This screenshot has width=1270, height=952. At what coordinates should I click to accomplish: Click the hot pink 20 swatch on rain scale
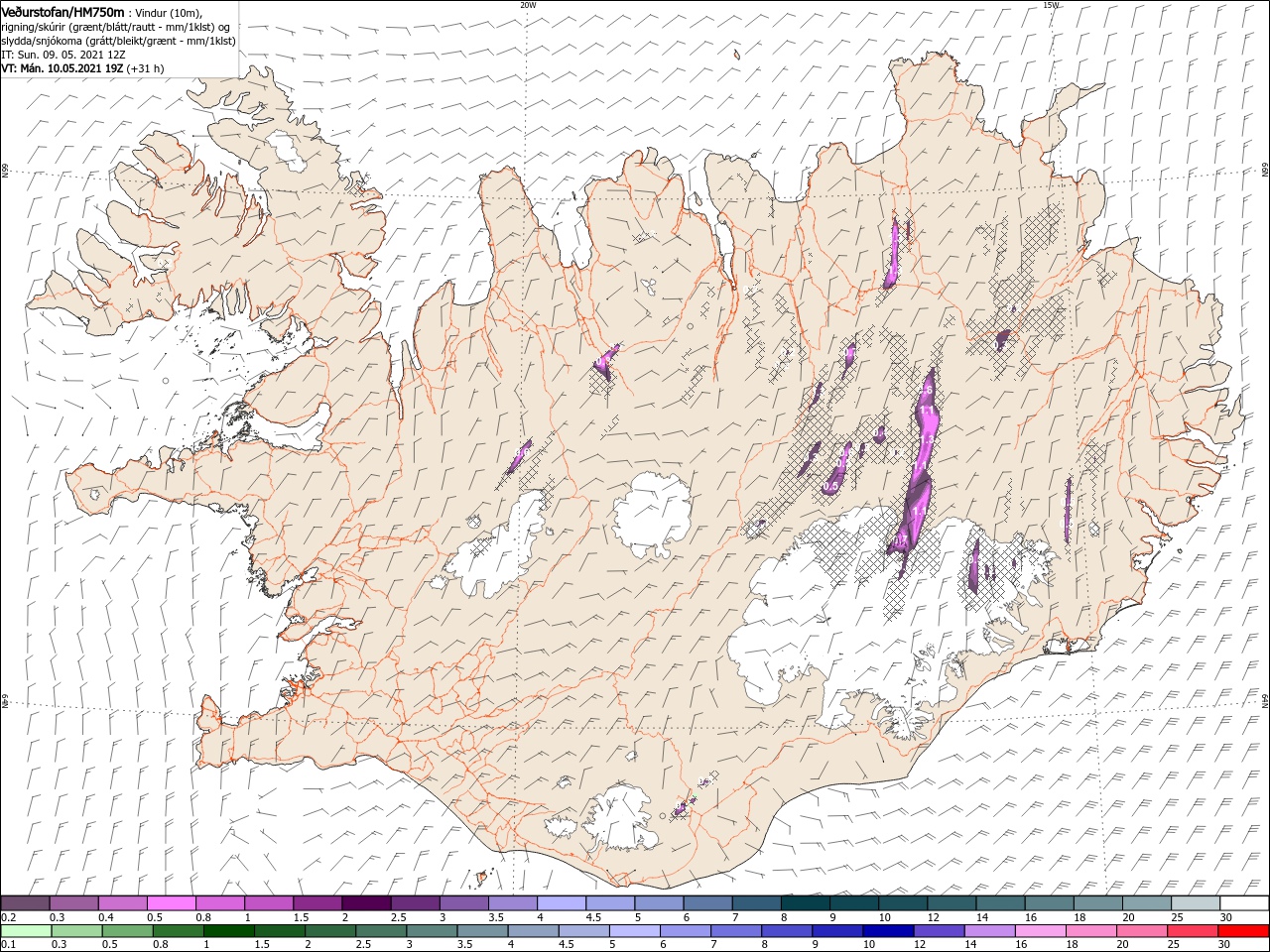[x=1143, y=931]
